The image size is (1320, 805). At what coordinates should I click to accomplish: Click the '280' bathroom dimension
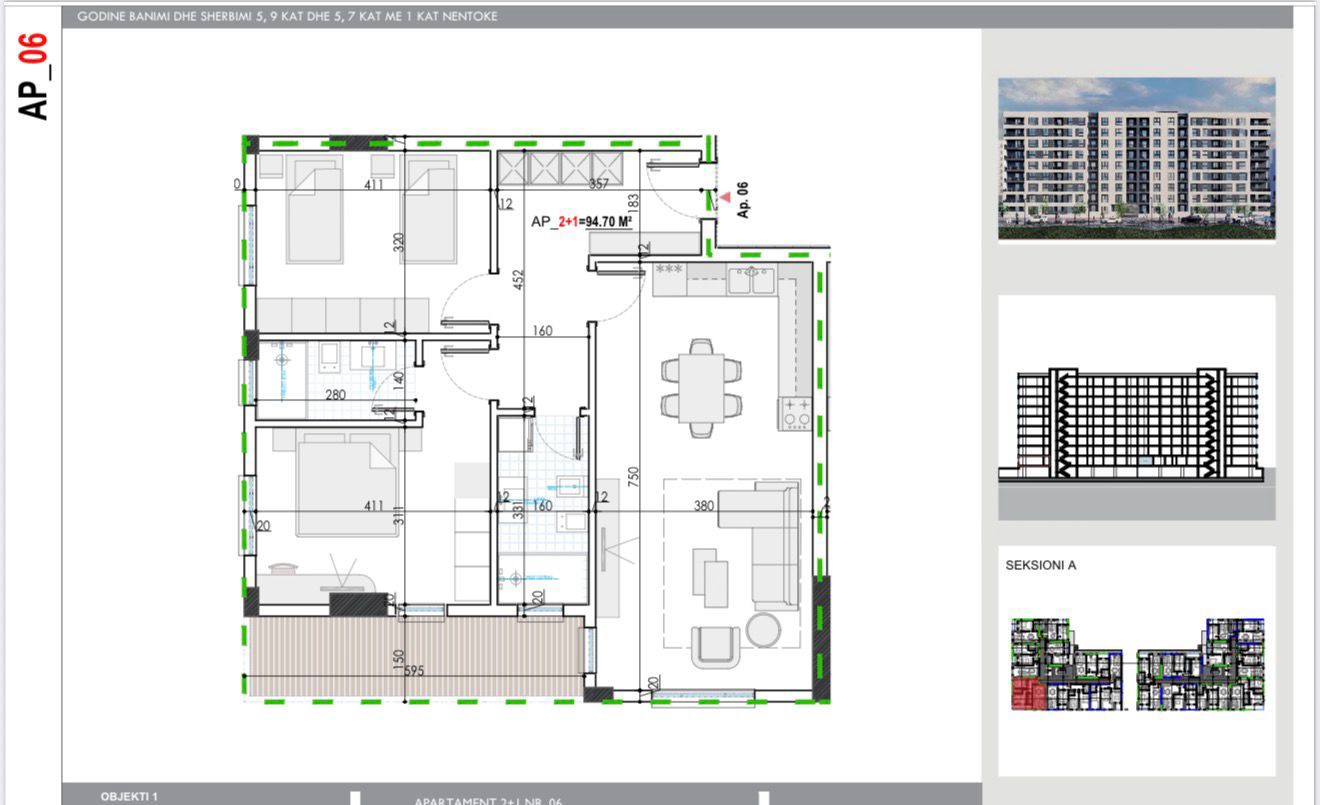(335, 395)
